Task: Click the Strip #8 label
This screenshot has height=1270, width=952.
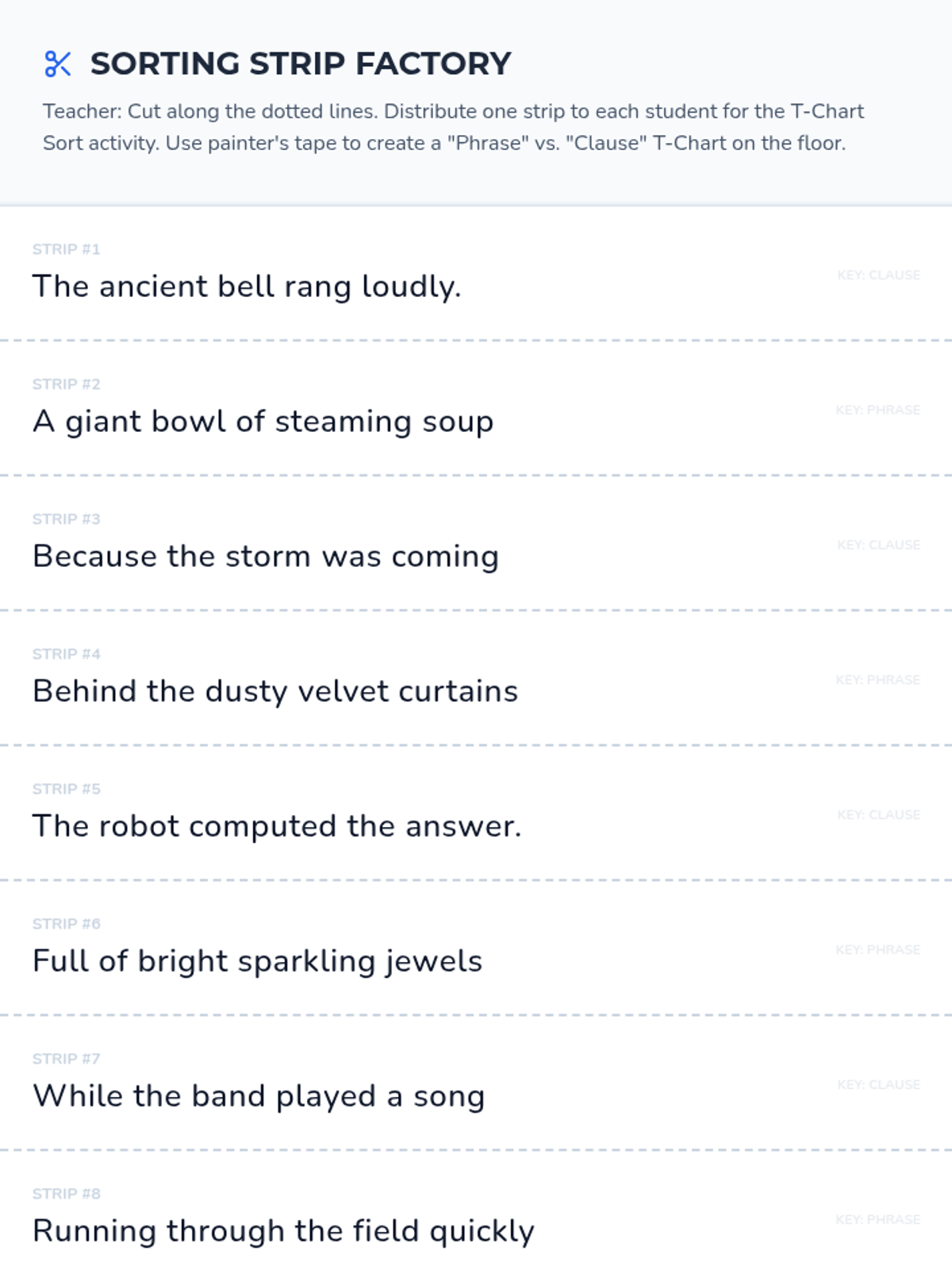Action: (66, 1194)
